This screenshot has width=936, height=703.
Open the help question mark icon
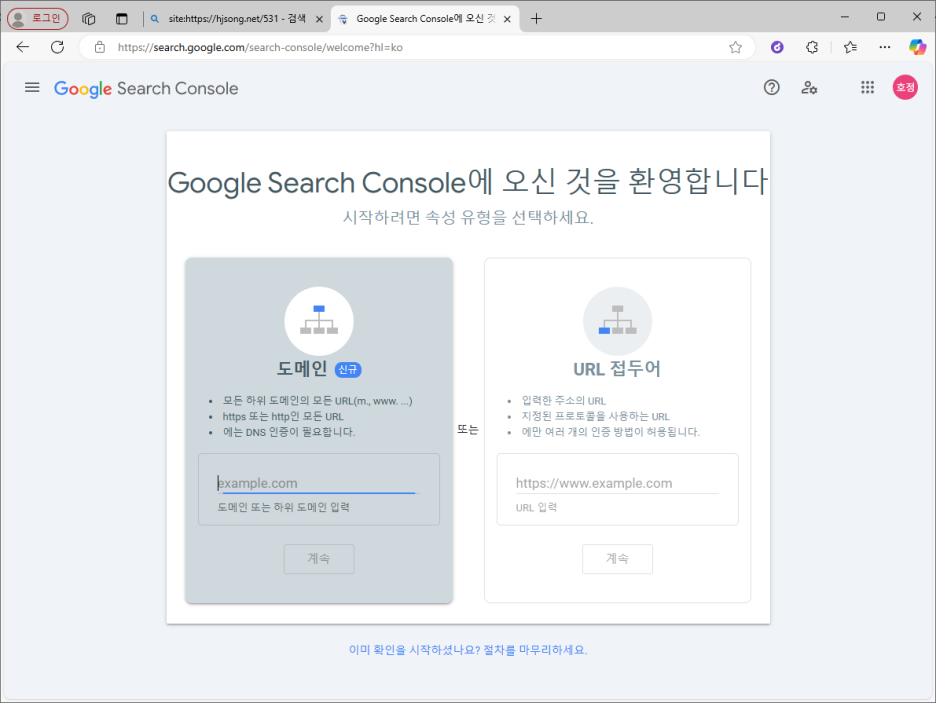(x=771, y=88)
